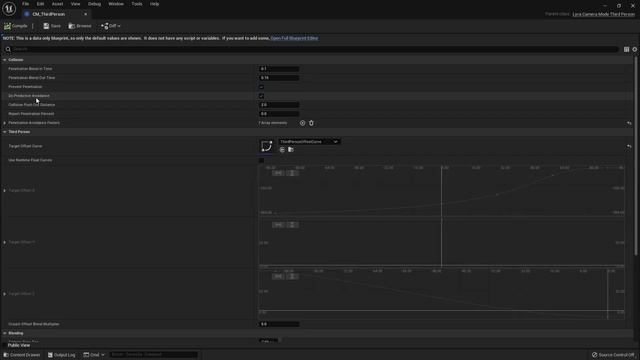
Task: Collapse the Blending category
Action: (4, 333)
